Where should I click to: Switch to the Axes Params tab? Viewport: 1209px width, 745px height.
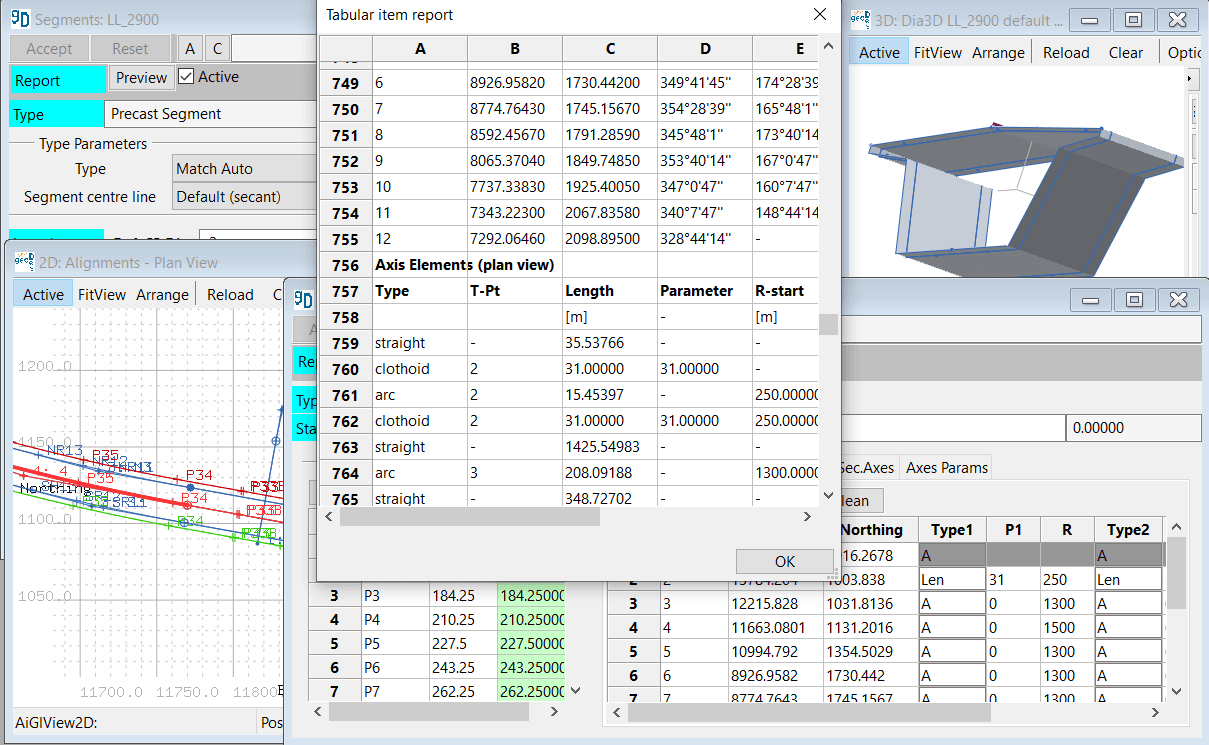[946, 467]
